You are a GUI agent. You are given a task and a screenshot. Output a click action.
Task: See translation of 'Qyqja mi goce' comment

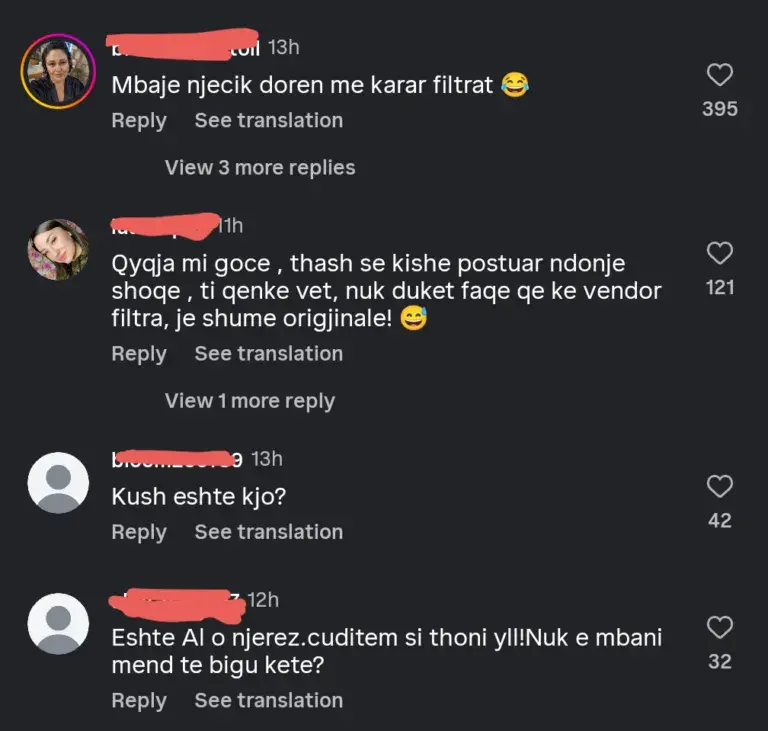click(268, 353)
